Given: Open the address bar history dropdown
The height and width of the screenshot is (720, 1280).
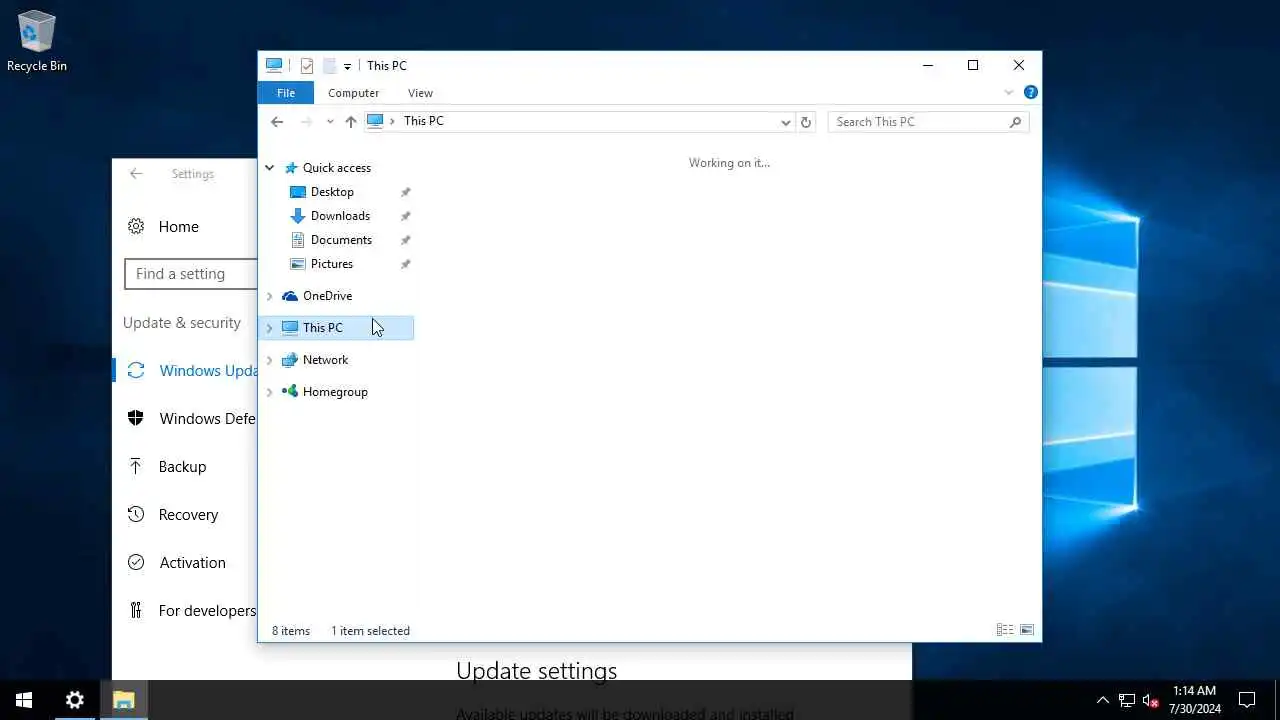Looking at the screenshot, I should click(x=785, y=122).
